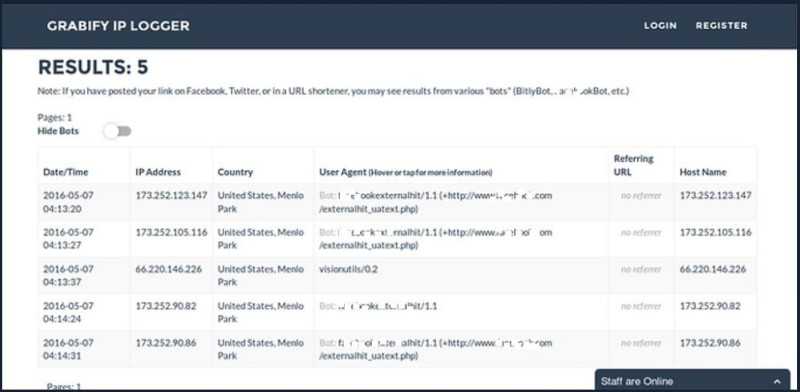Click the GRABIFY IP LOGGER logo
800x392 pixels.
[x=118, y=26]
